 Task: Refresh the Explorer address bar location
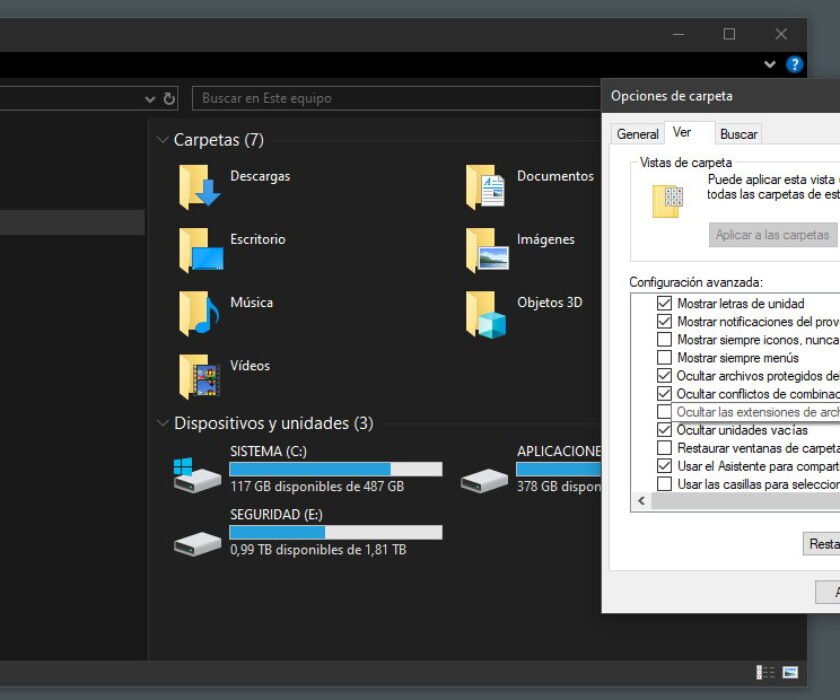tap(169, 99)
